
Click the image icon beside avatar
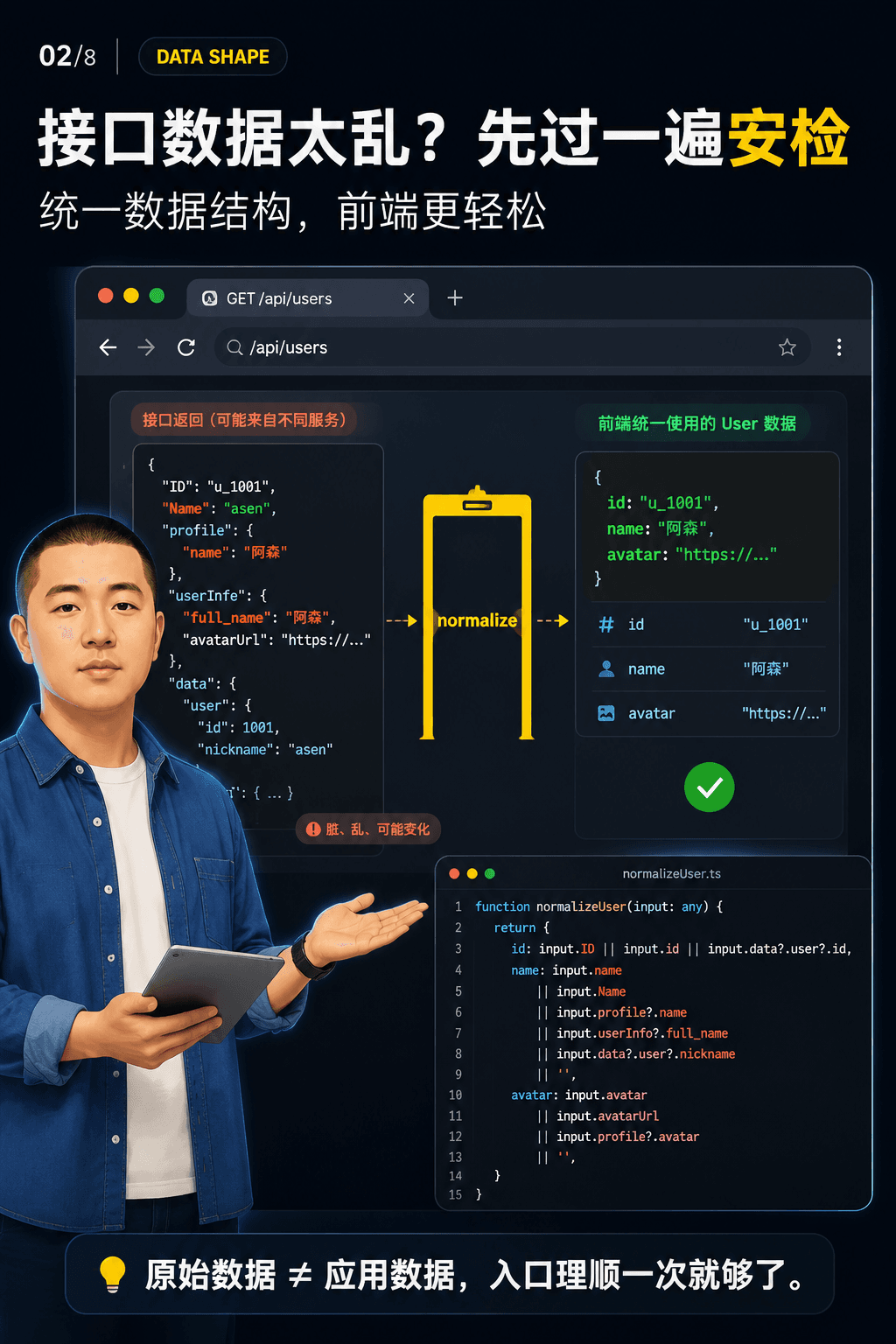pyautogui.click(x=606, y=713)
